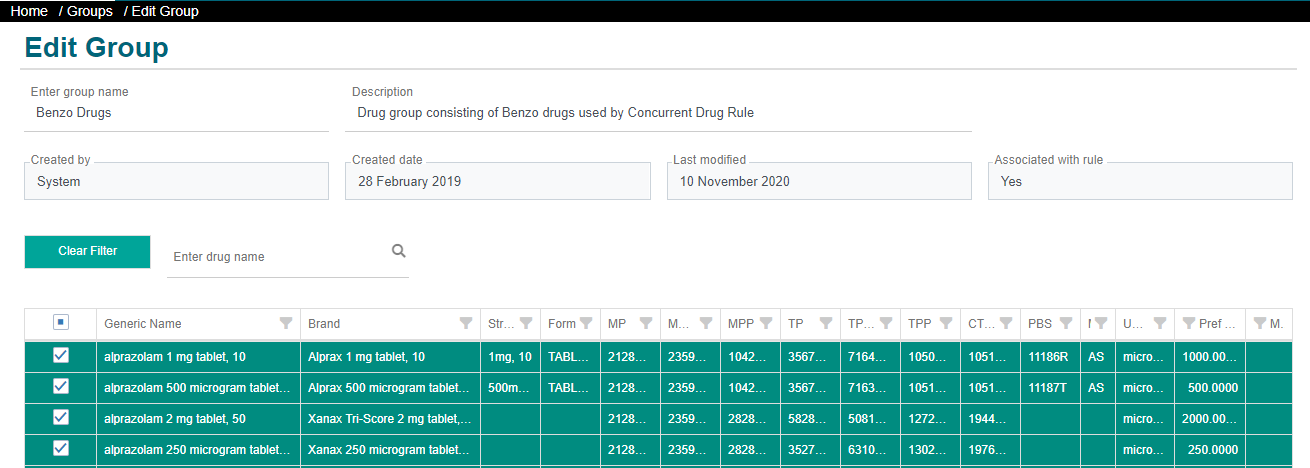Uncheck the alprazolam 2 mg tablet row
1310x468 pixels.
pos(61,418)
